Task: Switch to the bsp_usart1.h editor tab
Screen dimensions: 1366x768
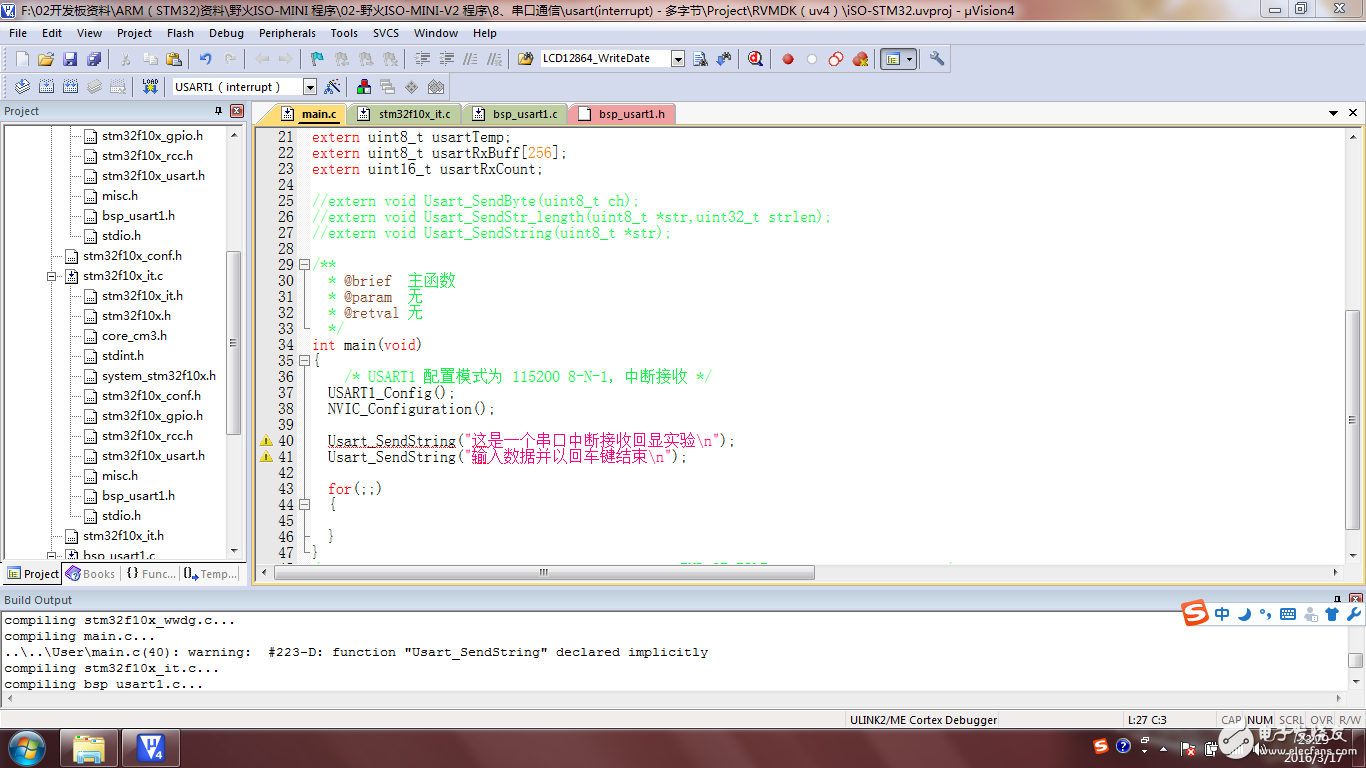Action: click(622, 114)
